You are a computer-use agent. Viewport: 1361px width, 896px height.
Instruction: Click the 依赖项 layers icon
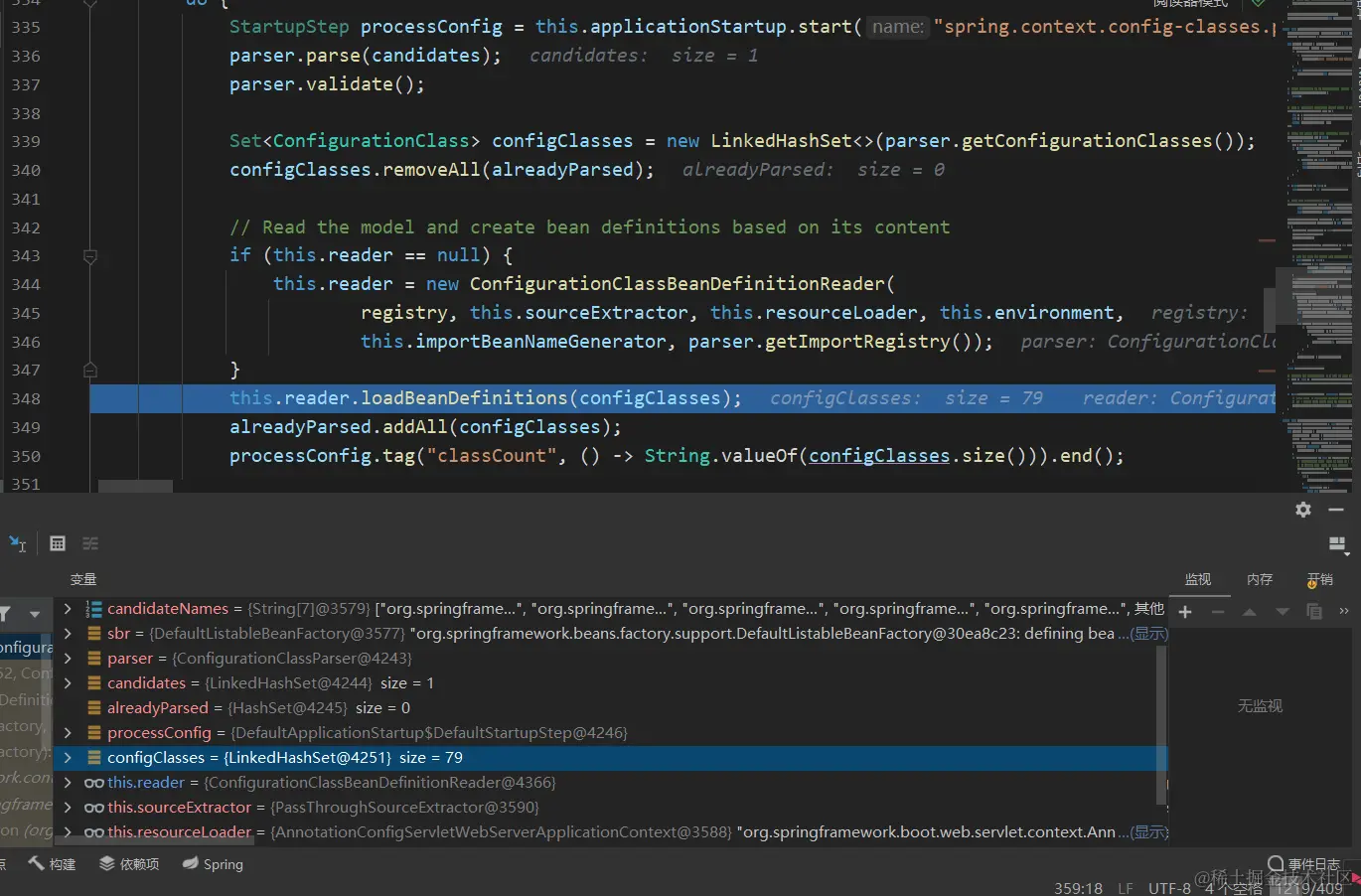[x=107, y=863]
